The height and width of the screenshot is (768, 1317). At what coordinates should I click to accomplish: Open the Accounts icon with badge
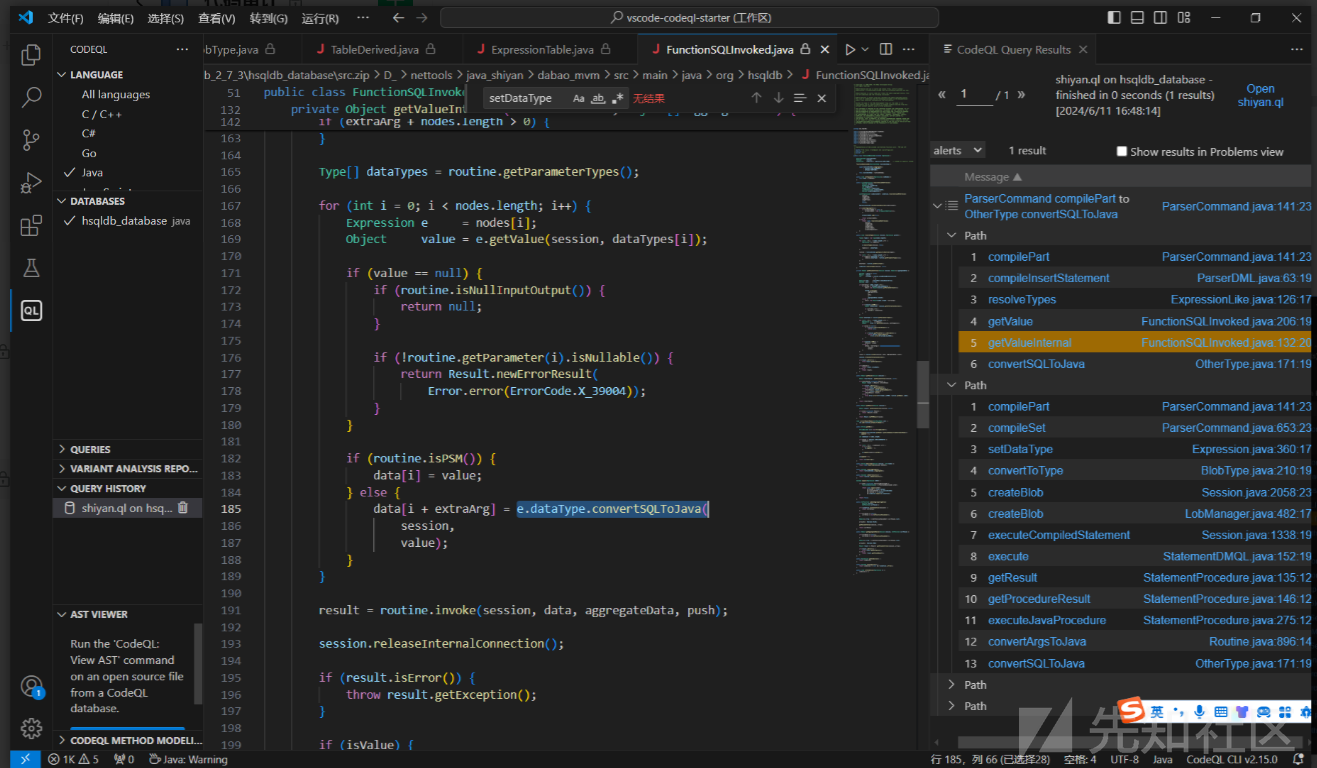tap(31, 687)
